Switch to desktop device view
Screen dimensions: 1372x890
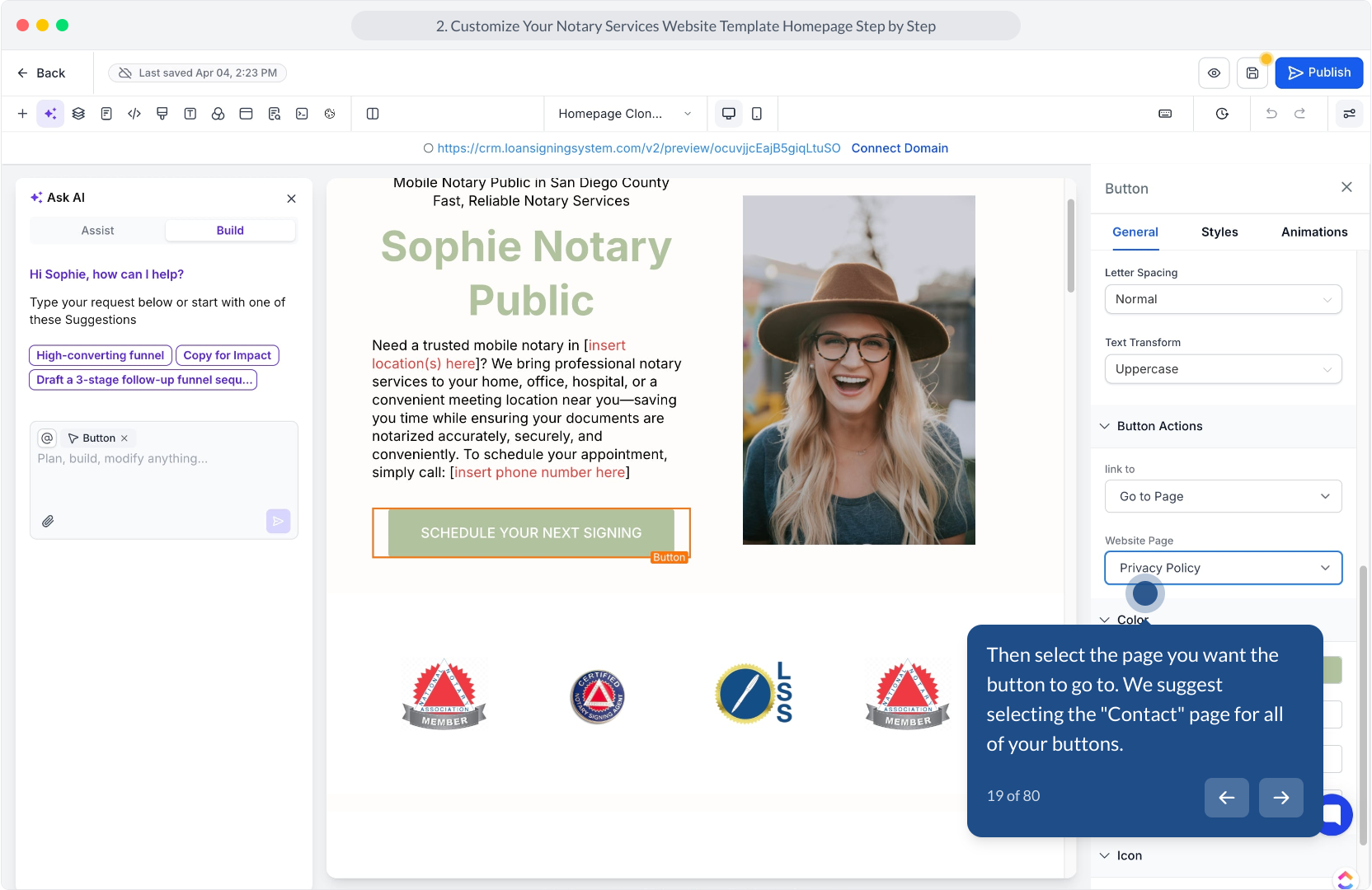pos(728,114)
